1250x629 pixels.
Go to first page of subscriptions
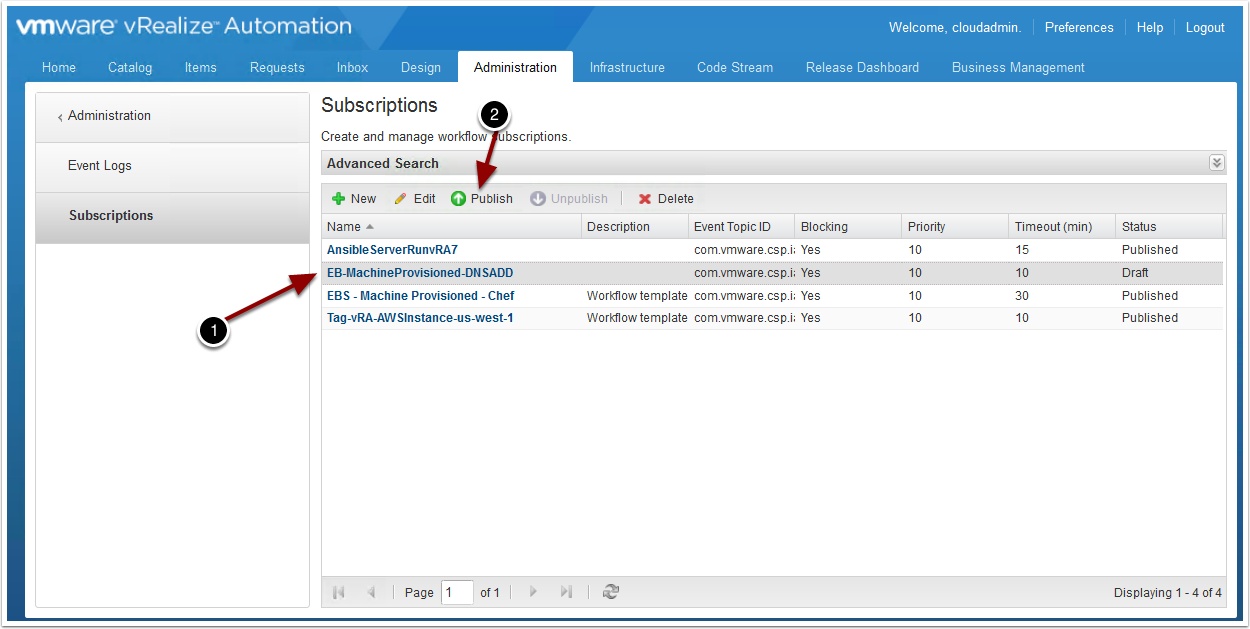coord(338,592)
